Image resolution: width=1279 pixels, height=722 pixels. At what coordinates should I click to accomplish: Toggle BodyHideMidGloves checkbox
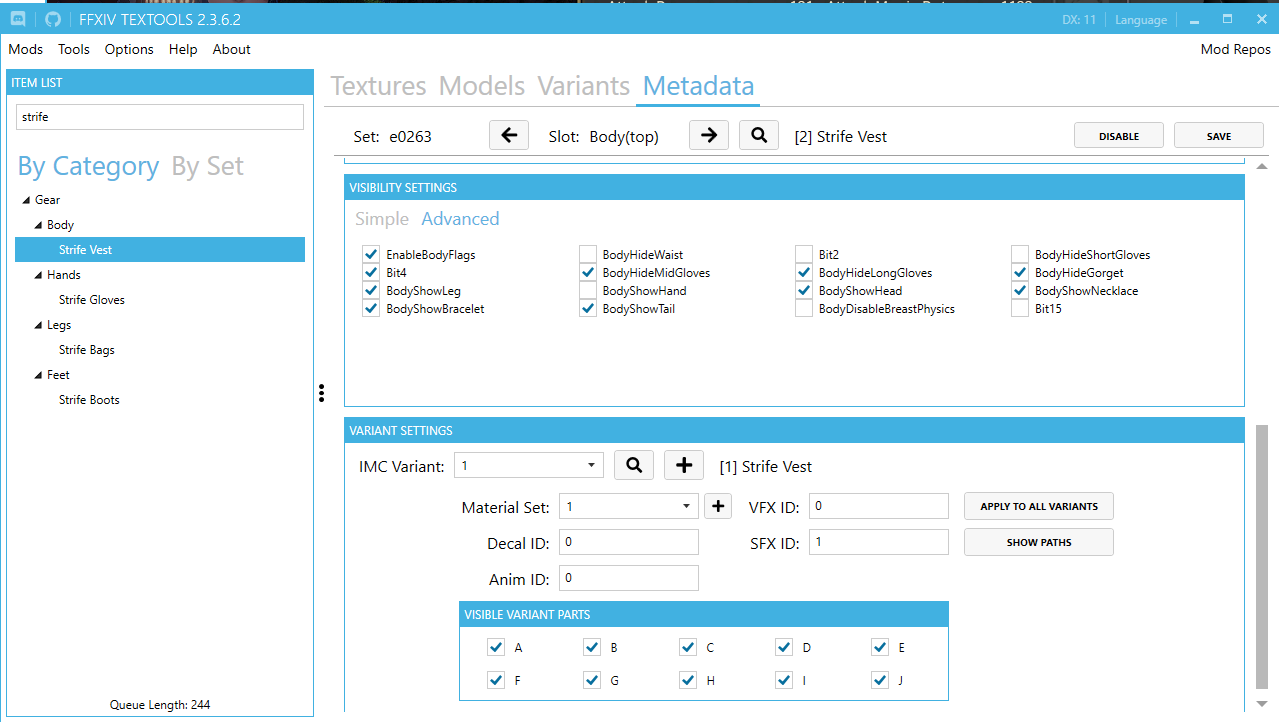click(587, 273)
